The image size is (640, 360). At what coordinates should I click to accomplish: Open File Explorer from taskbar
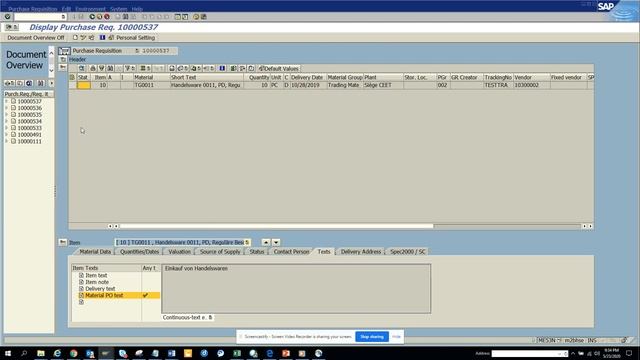coord(41,353)
